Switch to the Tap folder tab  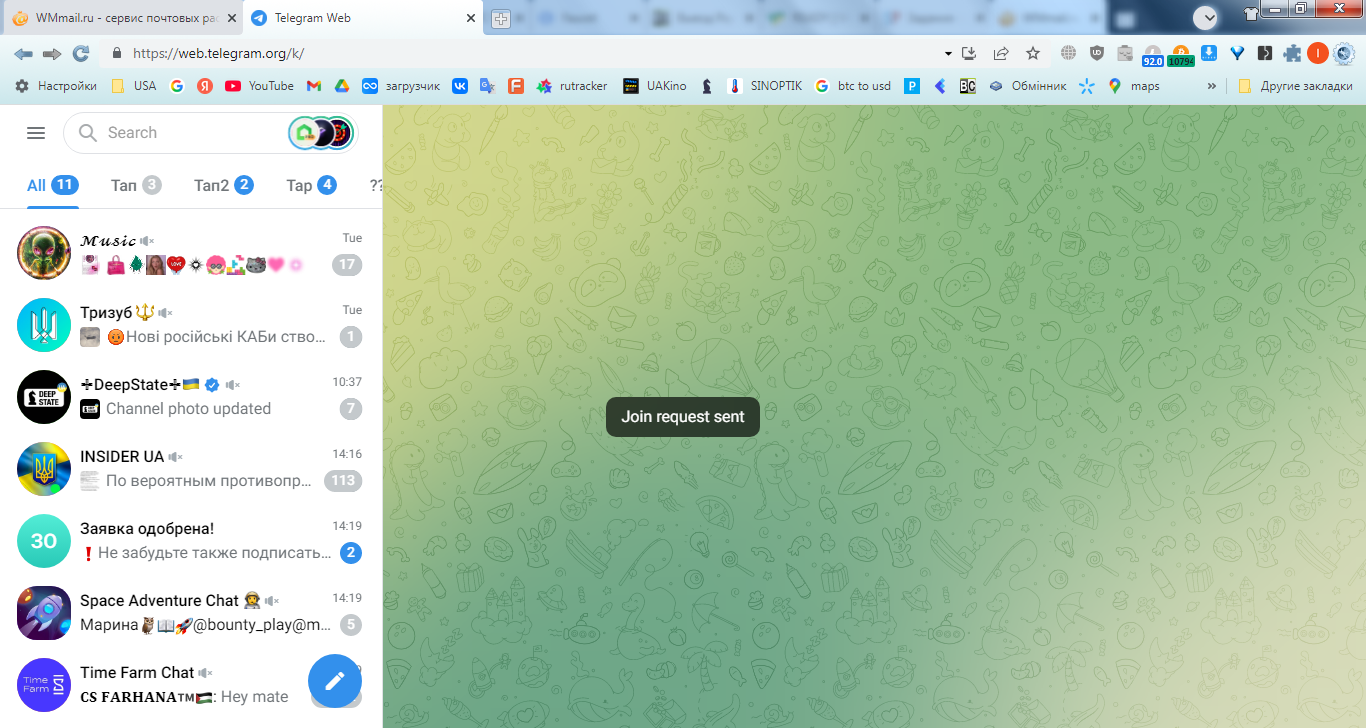(x=311, y=185)
